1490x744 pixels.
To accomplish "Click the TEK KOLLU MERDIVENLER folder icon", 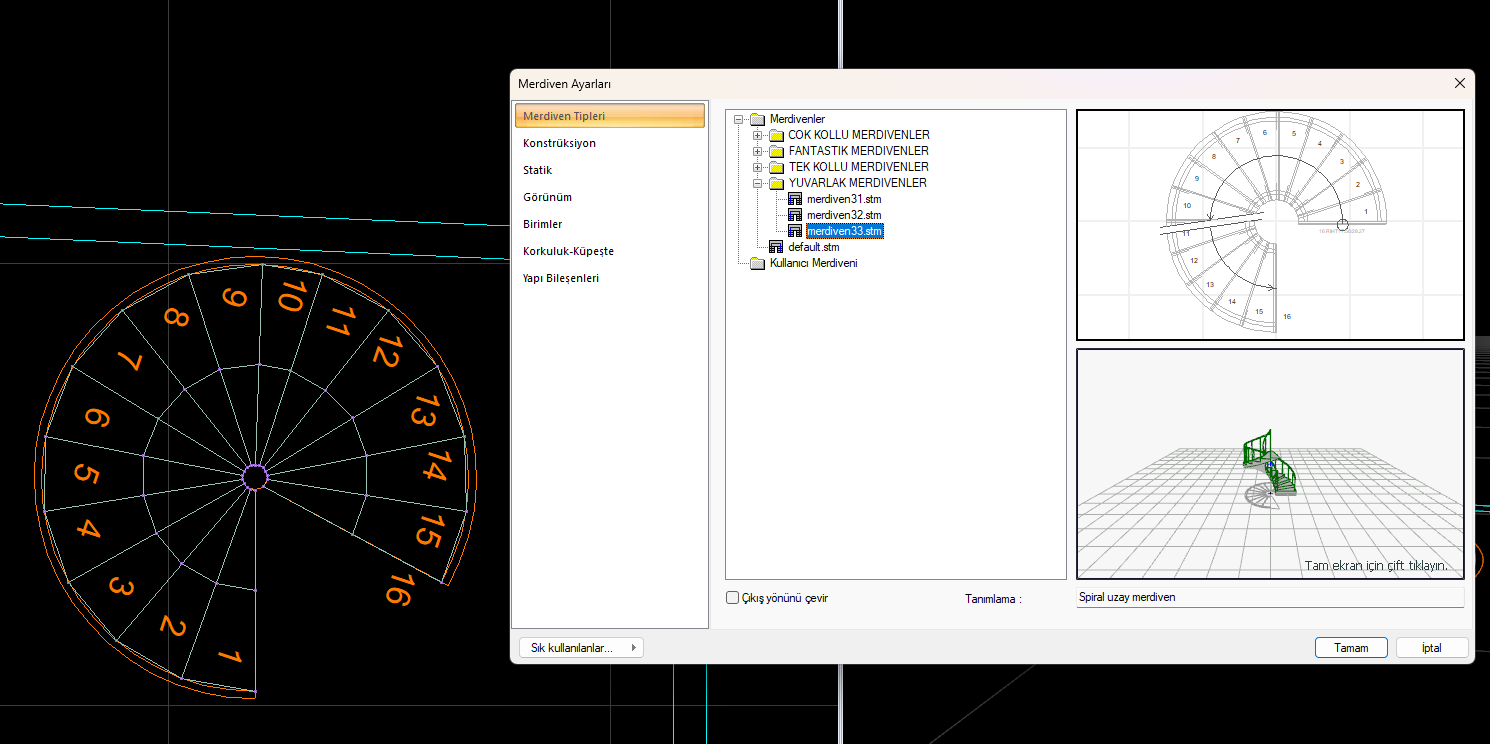I will click(776, 167).
